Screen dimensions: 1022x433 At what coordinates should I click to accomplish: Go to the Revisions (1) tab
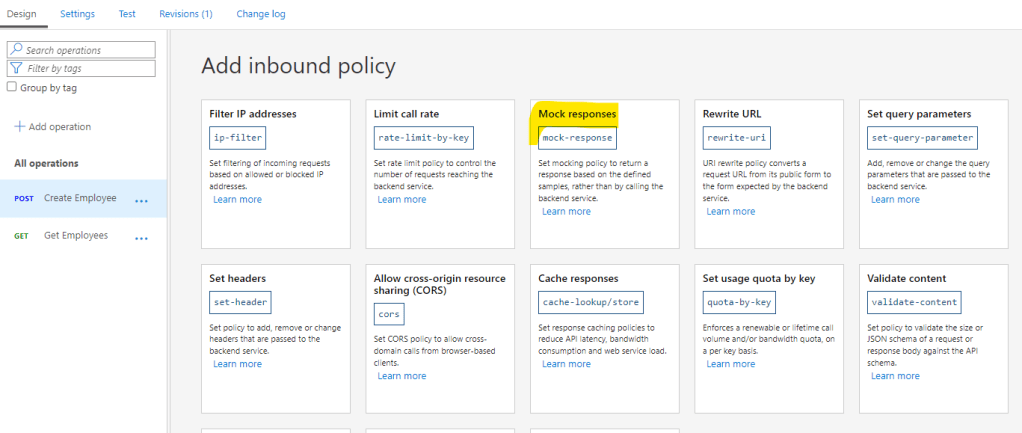point(186,14)
